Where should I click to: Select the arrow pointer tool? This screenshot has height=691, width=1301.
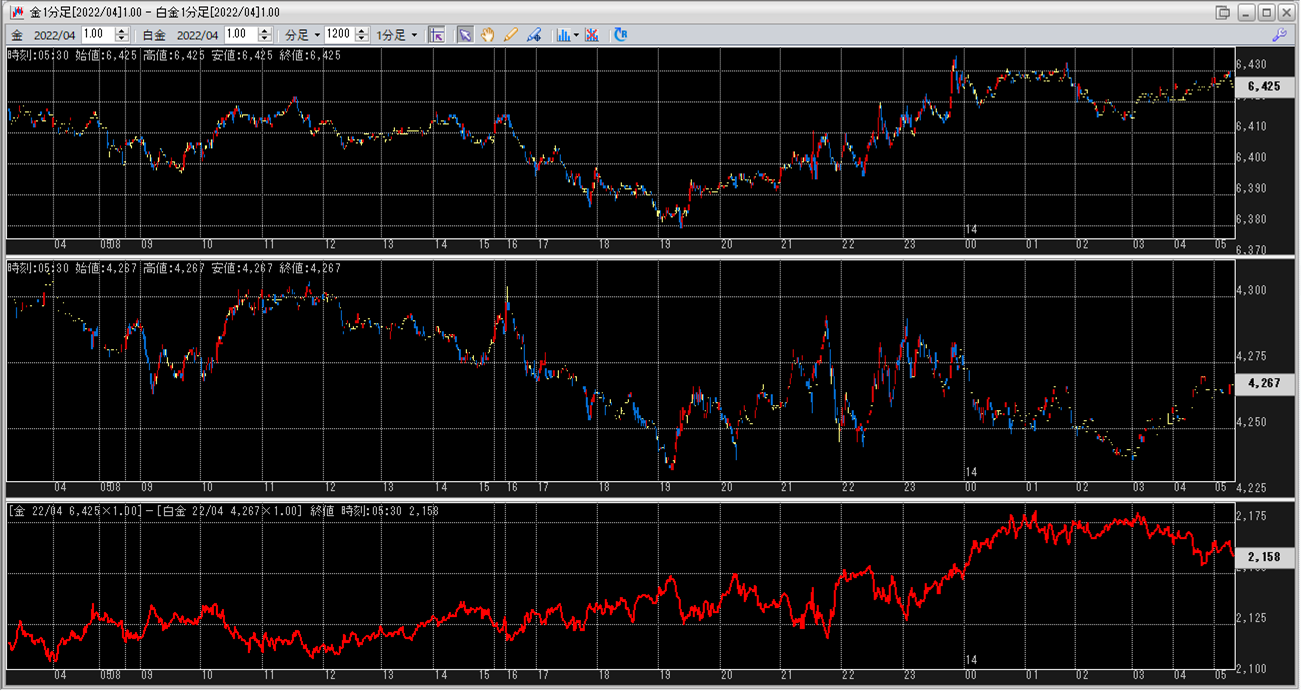click(465, 35)
